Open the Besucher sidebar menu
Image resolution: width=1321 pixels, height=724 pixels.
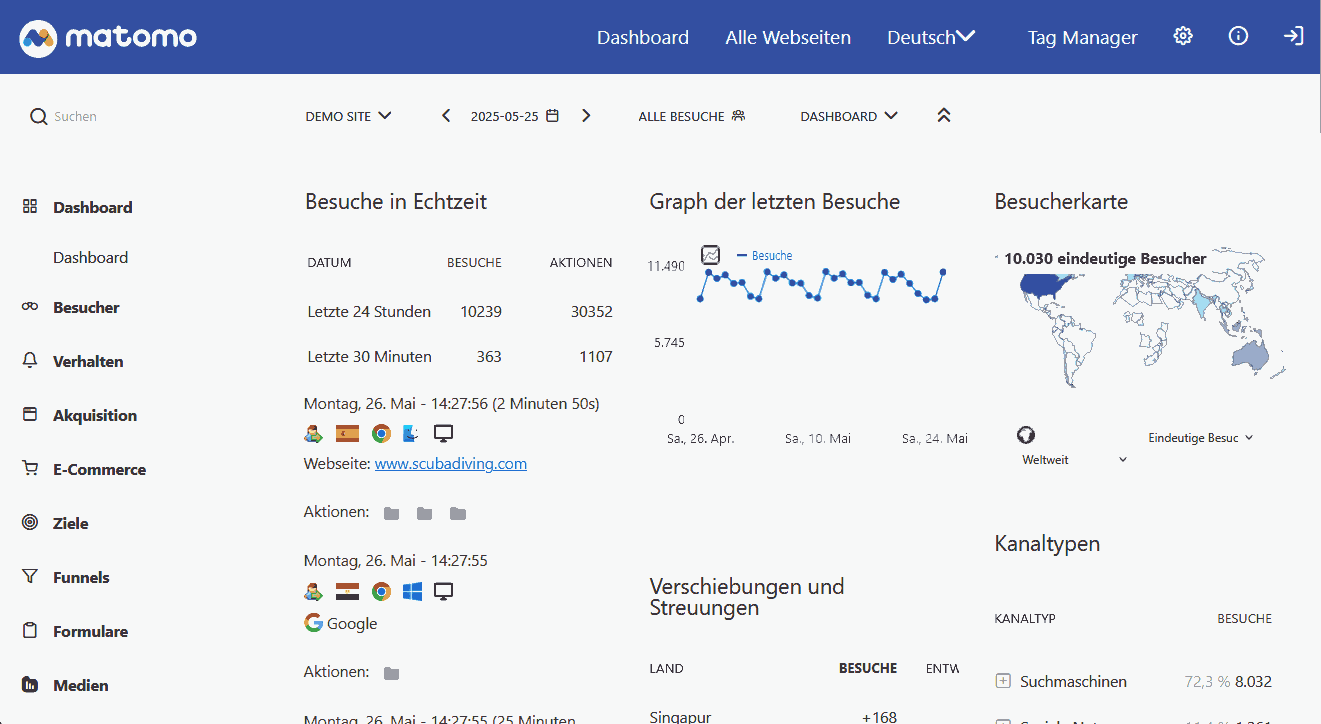(86, 307)
